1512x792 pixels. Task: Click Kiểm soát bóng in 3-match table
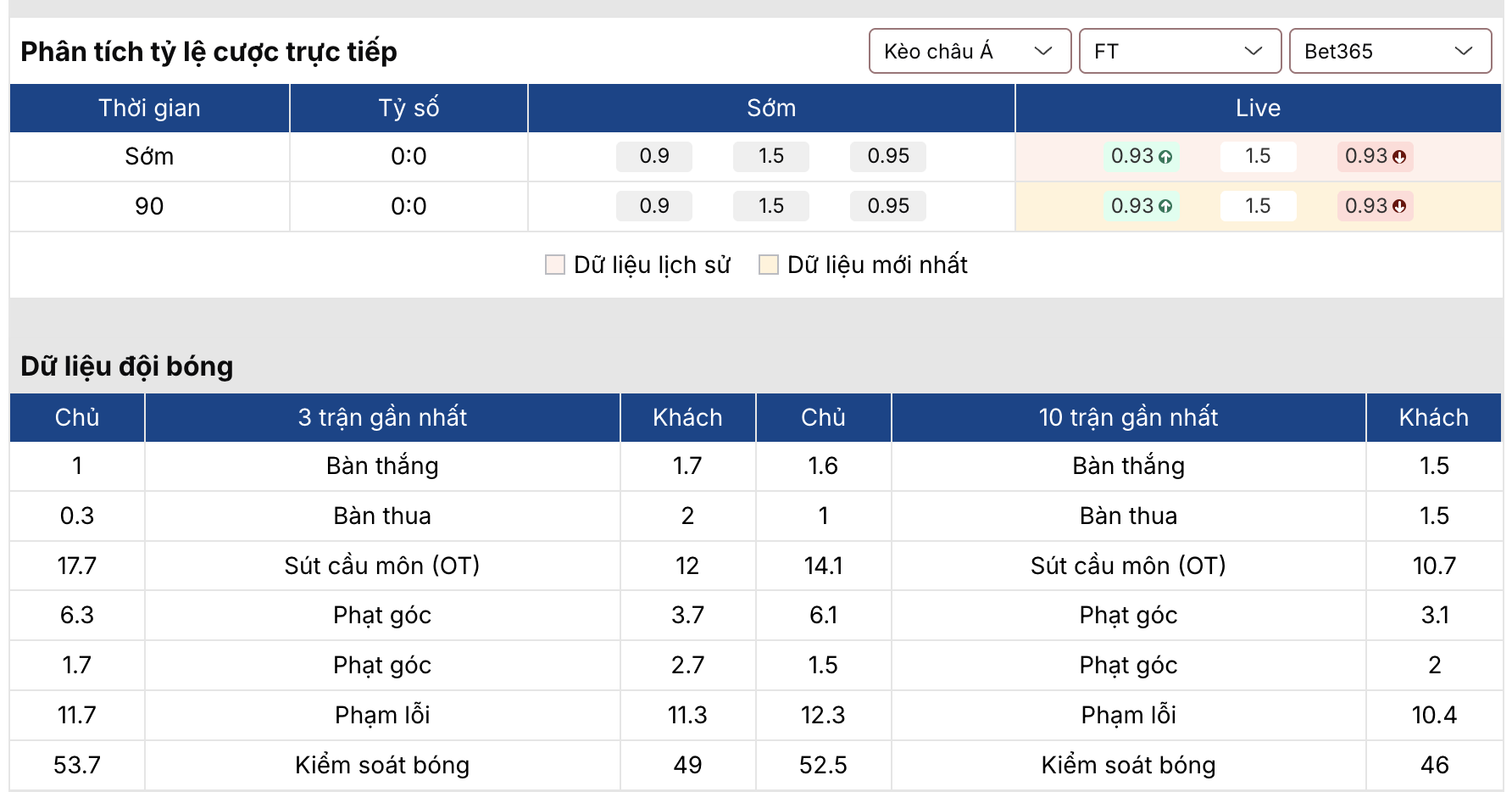tap(382, 765)
